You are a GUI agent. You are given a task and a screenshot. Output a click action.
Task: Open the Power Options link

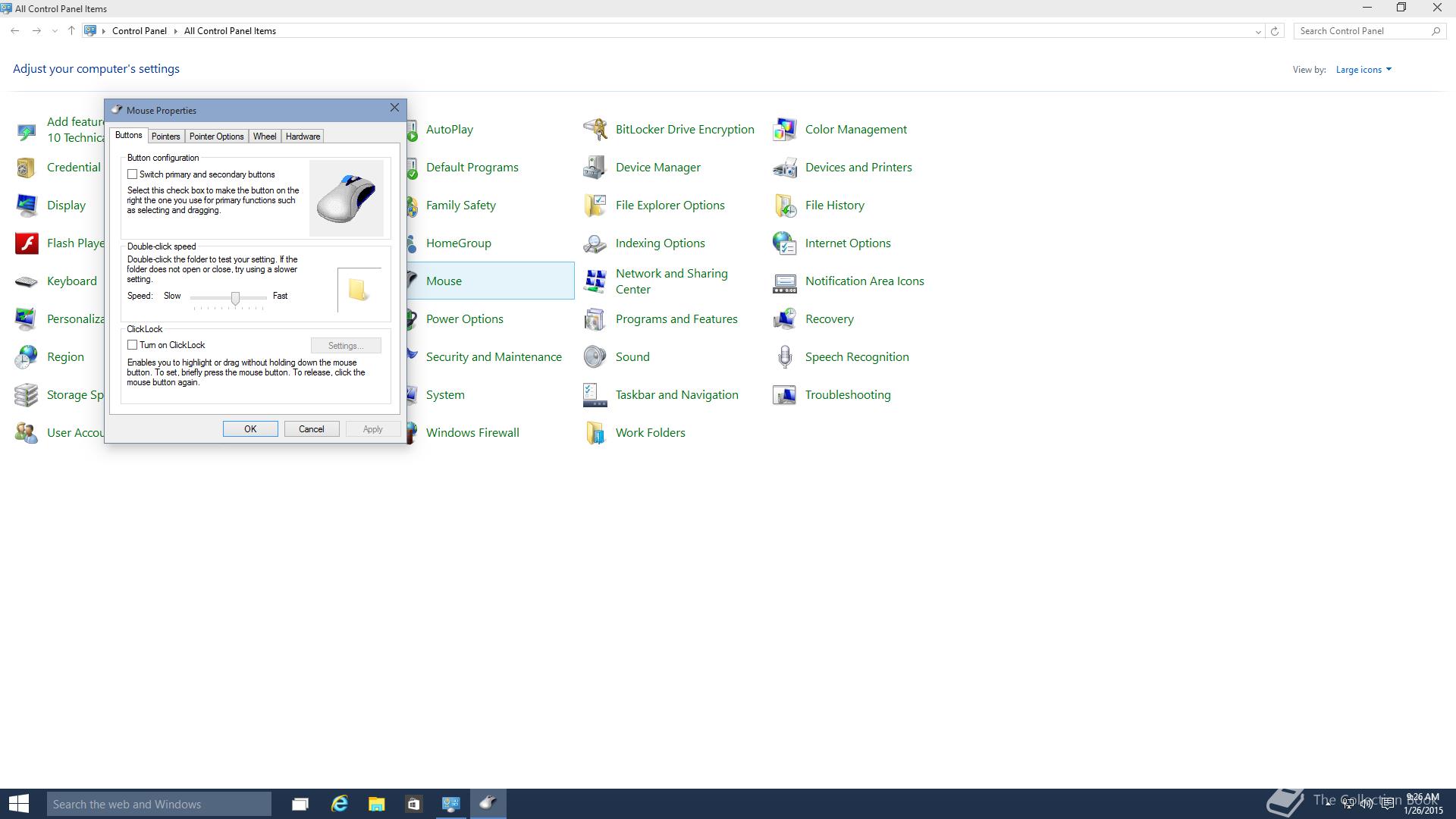coord(465,319)
